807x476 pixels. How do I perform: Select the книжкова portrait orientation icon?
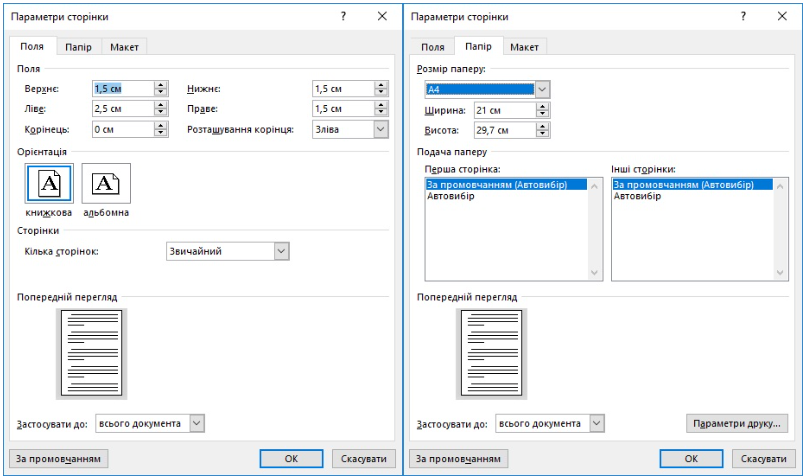(x=49, y=183)
